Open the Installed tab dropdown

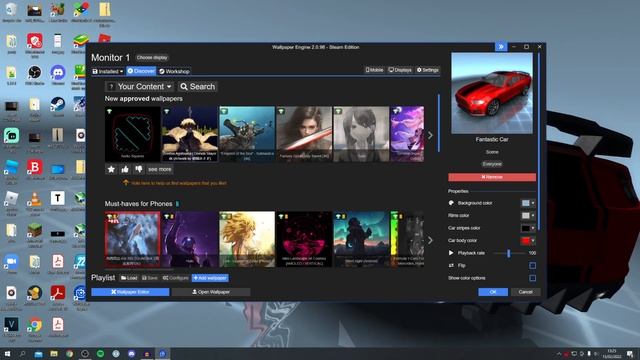tap(107, 71)
